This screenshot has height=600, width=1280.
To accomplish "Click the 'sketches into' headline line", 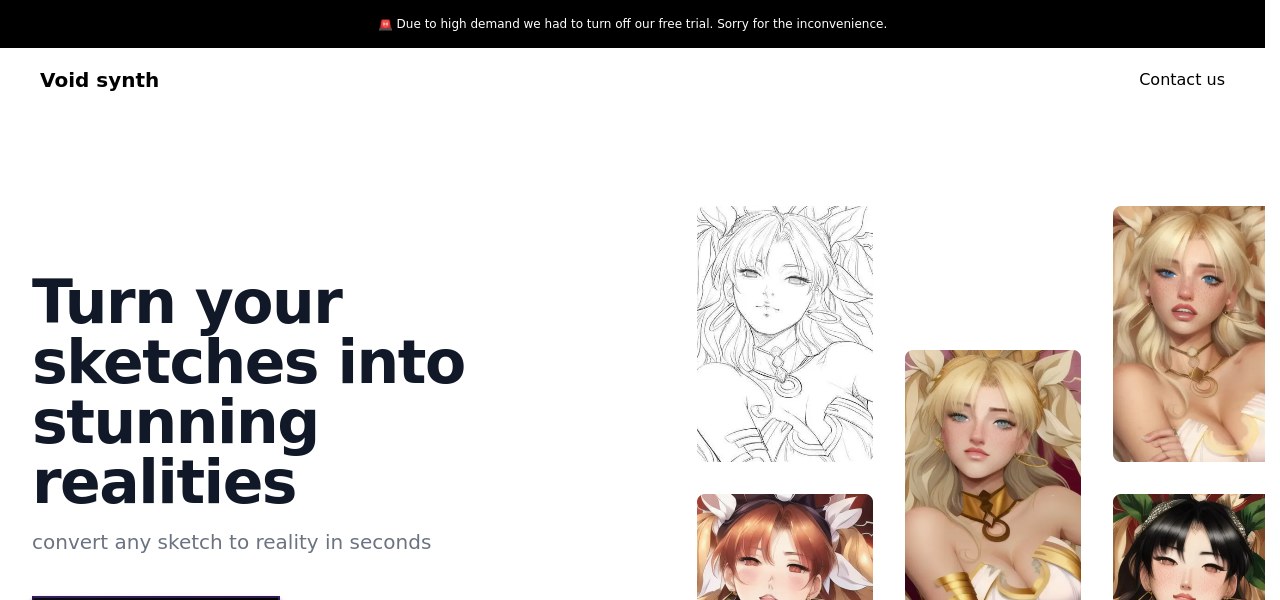I will (x=248, y=361).
